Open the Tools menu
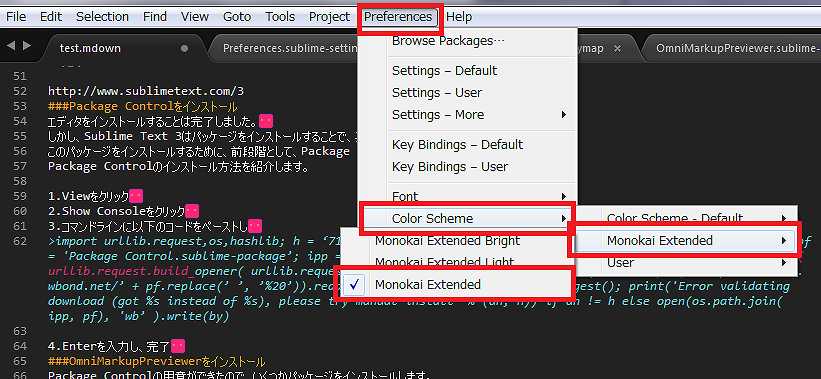Image resolution: width=821 pixels, height=379 pixels. click(x=280, y=17)
